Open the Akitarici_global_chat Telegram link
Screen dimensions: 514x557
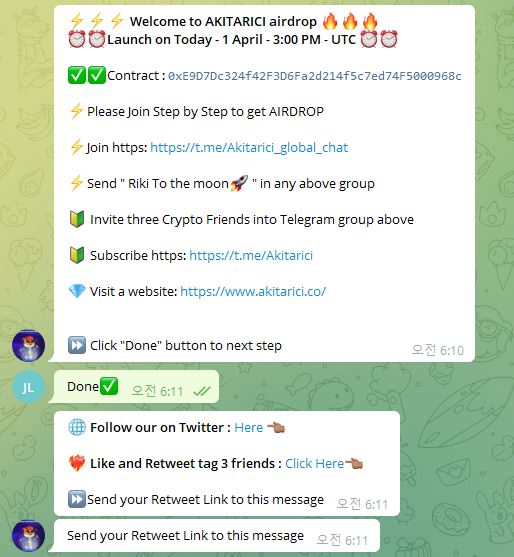249,148
